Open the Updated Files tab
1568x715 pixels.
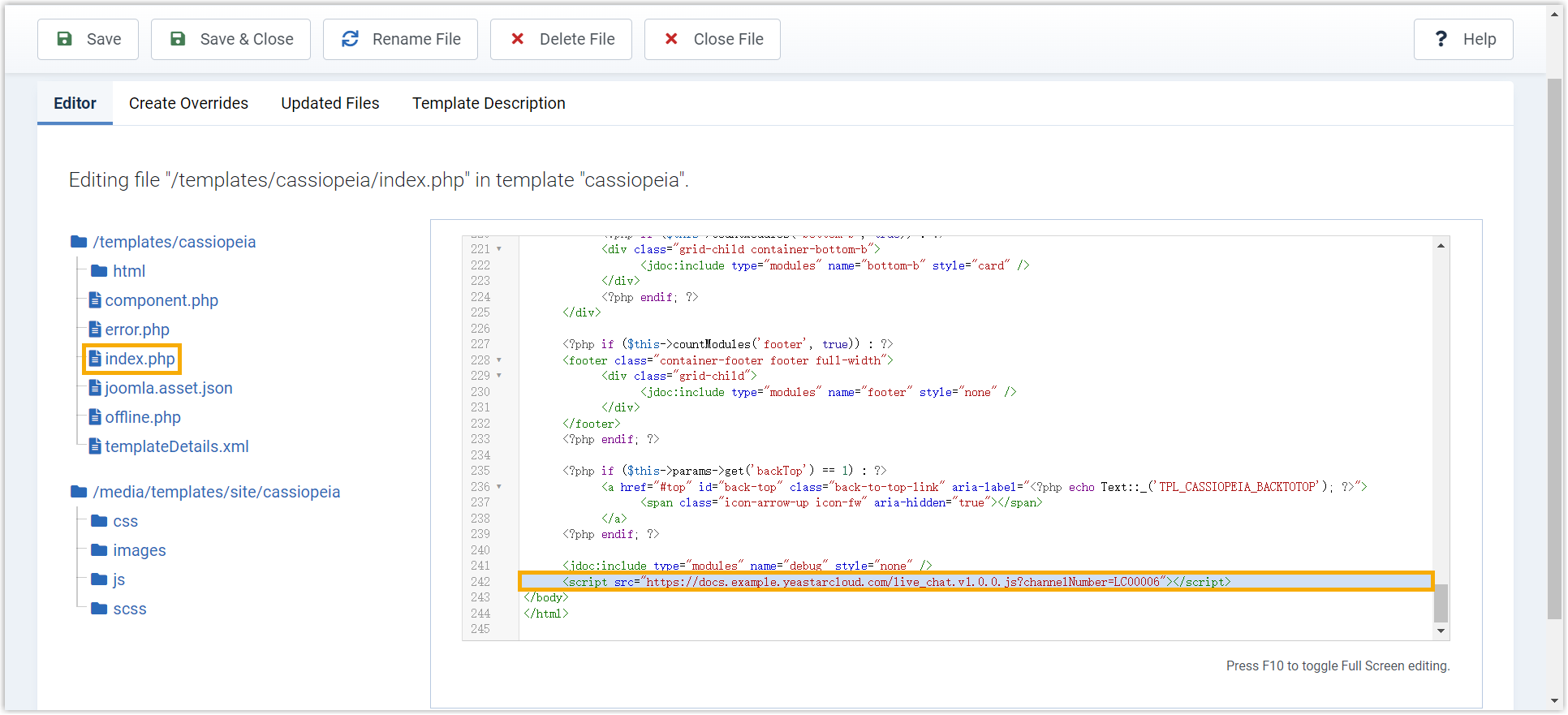pos(330,103)
